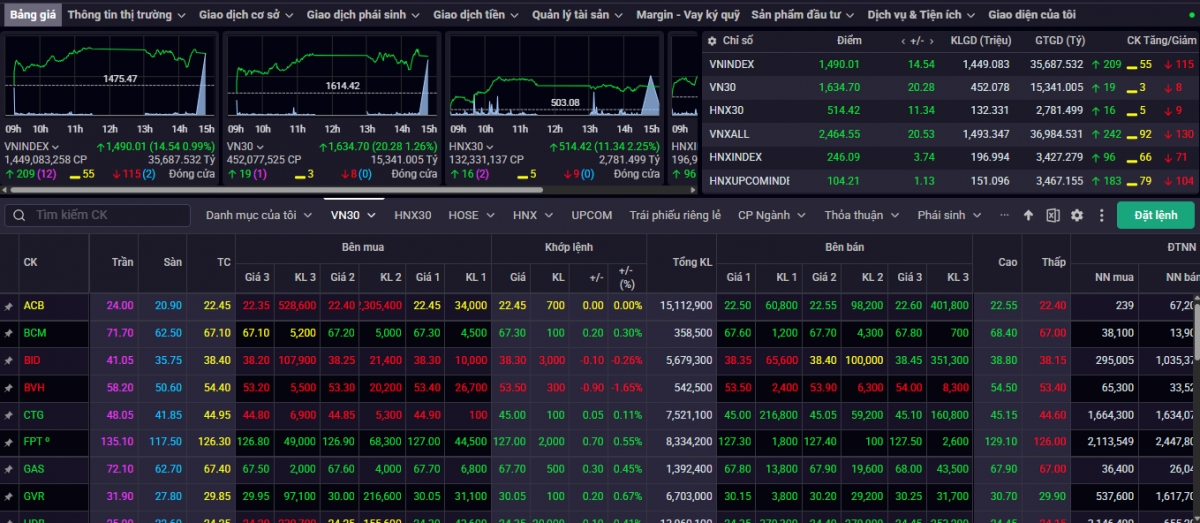Click the GTGD (Tỷ) index column header
Image resolution: width=1200 pixels, height=523 pixels.
pos(1061,41)
